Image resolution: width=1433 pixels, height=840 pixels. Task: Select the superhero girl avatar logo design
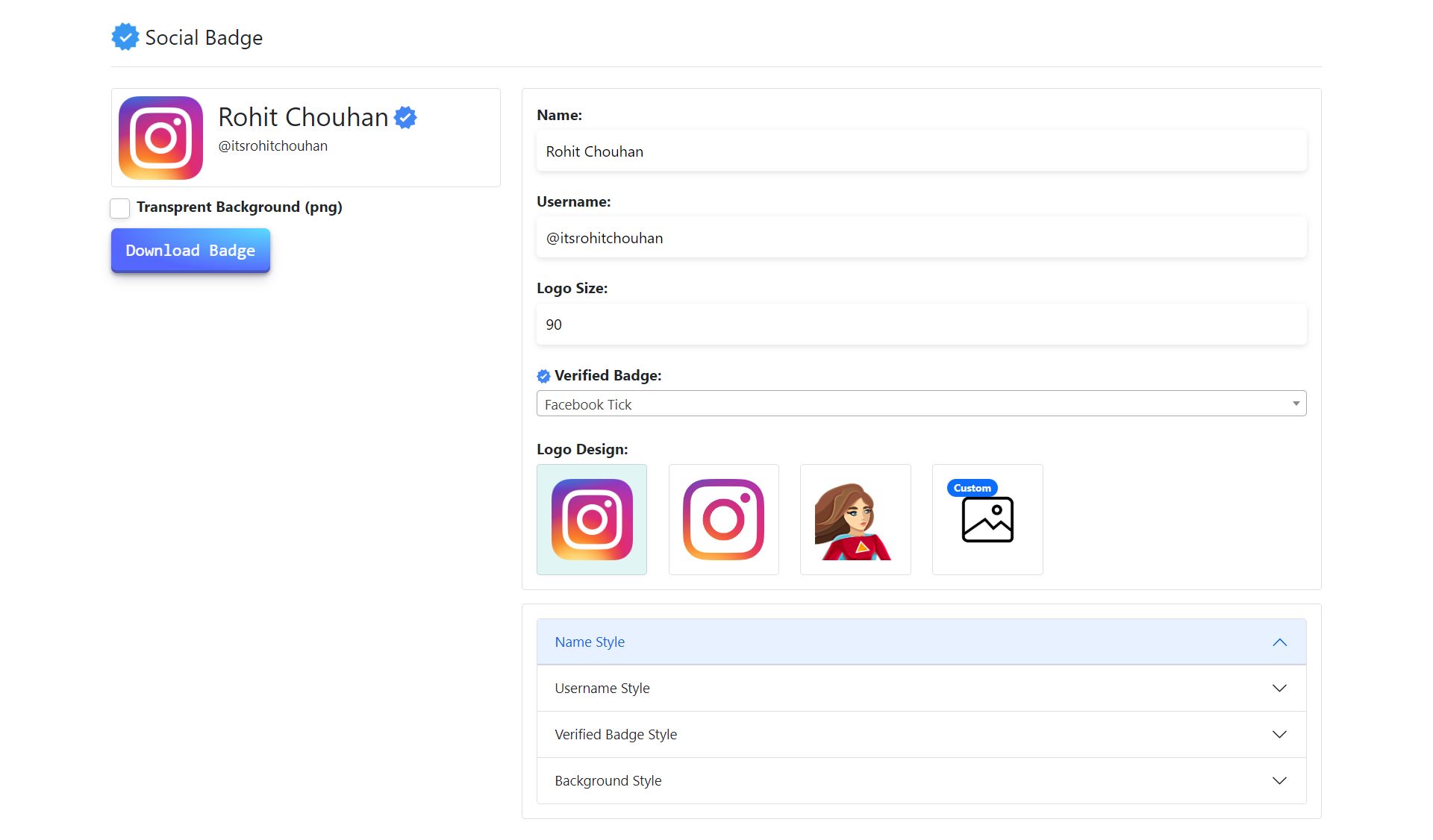855,519
